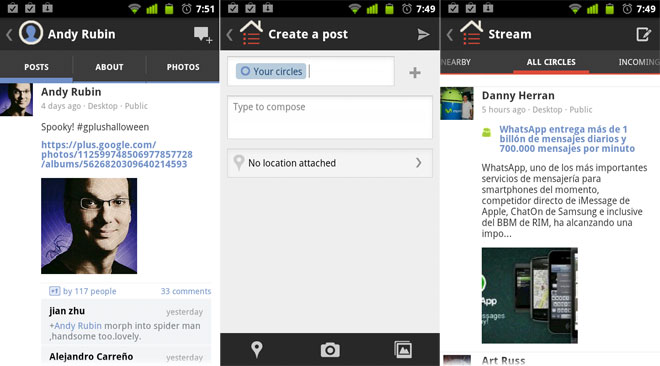Open Andy Rubin profile avatar in header
Screen dimensions: 660x366
[31, 33]
